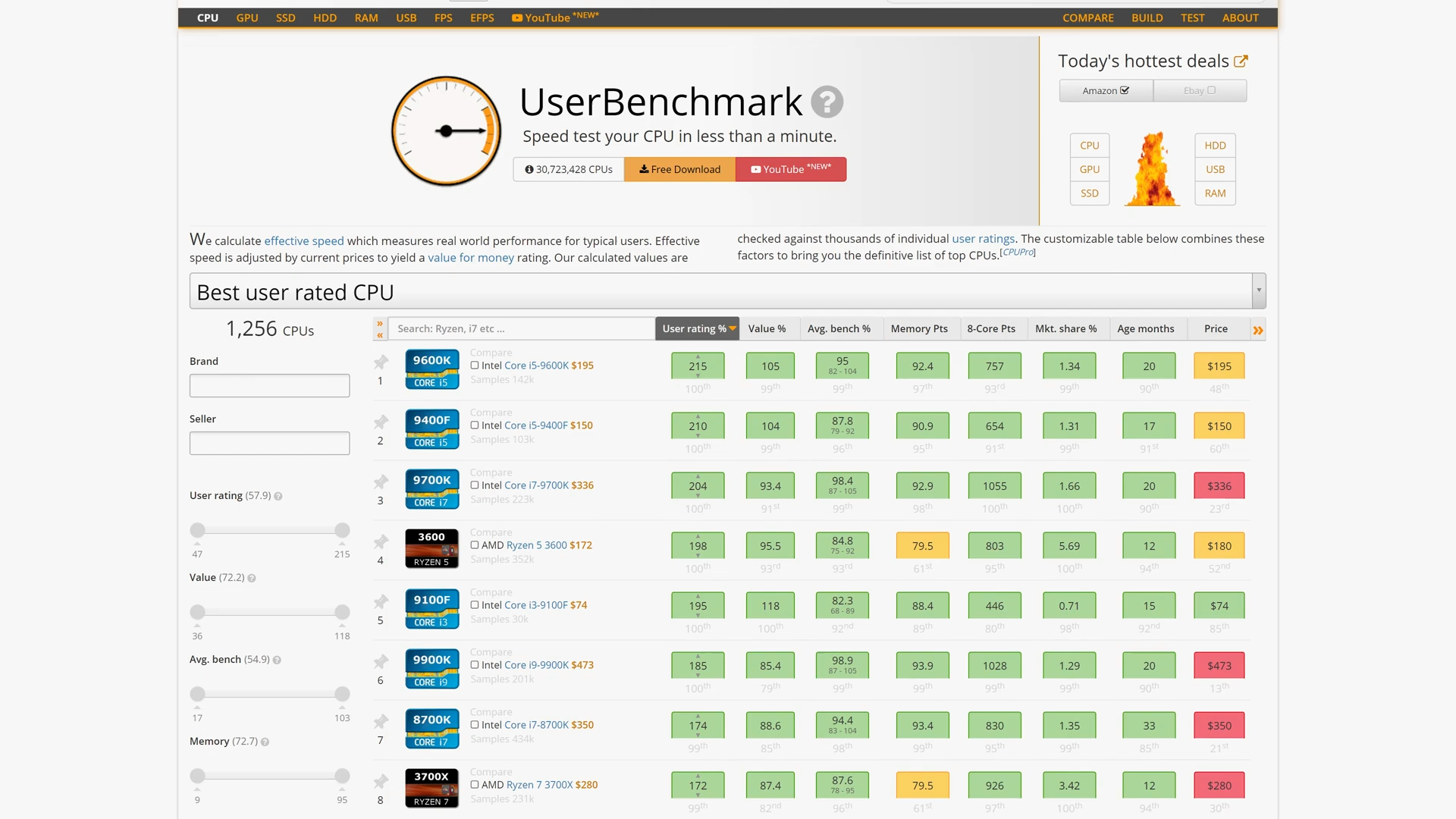
Task: Show help for Value filter
Action: pyautogui.click(x=251, y=579)
